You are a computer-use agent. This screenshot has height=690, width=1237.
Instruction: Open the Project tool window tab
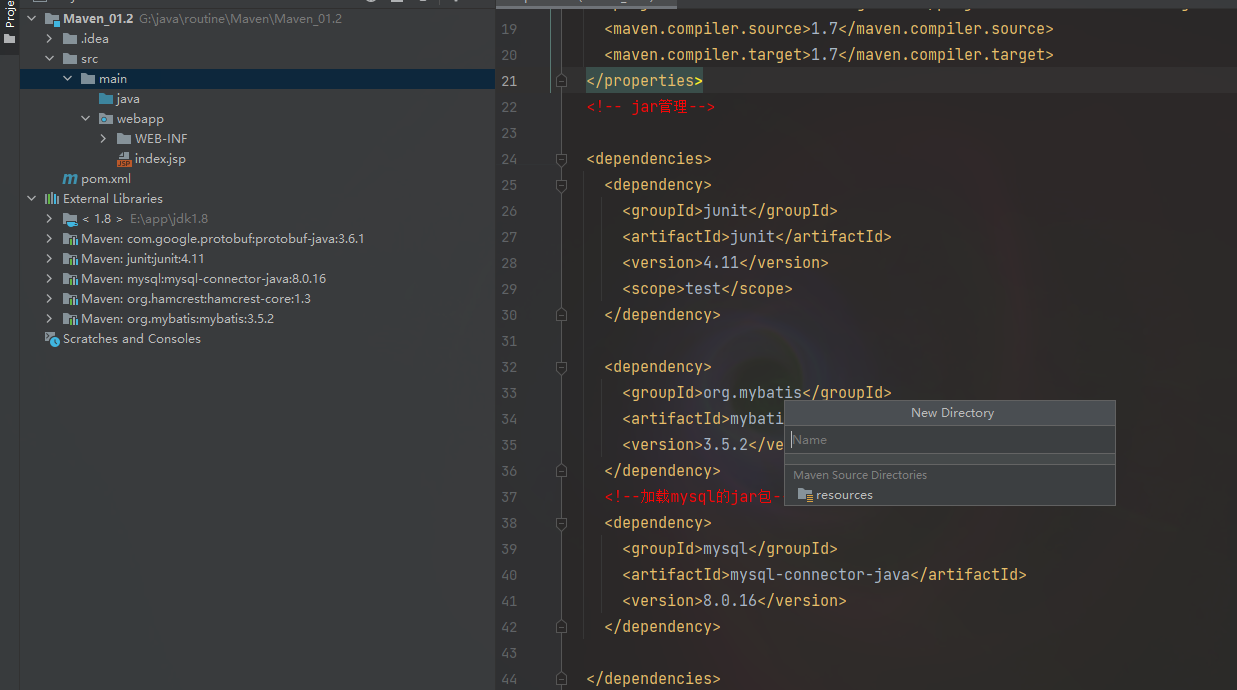[10, 14]
